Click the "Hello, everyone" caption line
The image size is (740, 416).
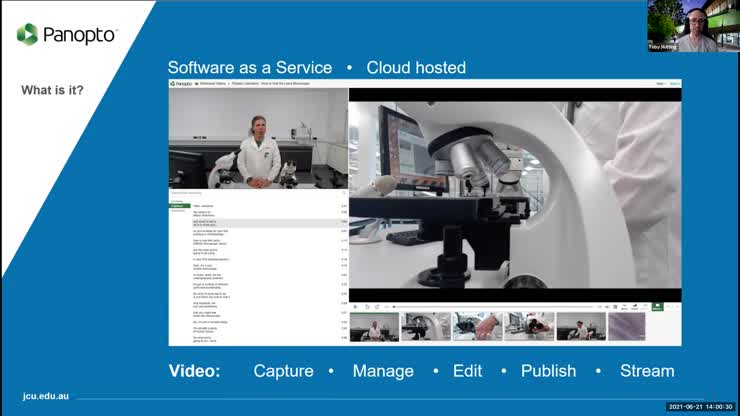(203, 206)
